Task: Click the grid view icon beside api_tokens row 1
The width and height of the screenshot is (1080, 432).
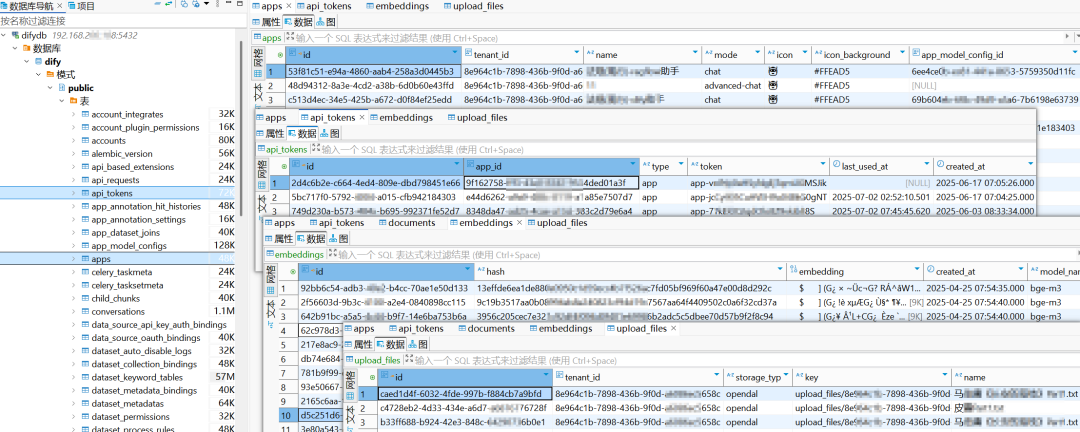Action: coord(260,184)
